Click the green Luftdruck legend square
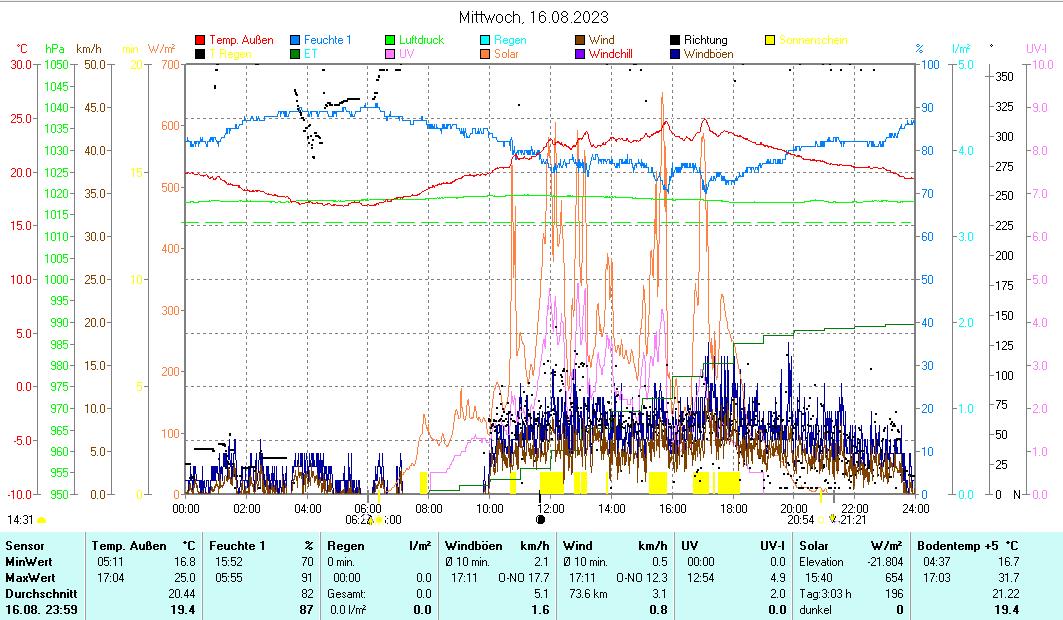The height and width of the screenshot is (620, 1063). coord(391,41)
